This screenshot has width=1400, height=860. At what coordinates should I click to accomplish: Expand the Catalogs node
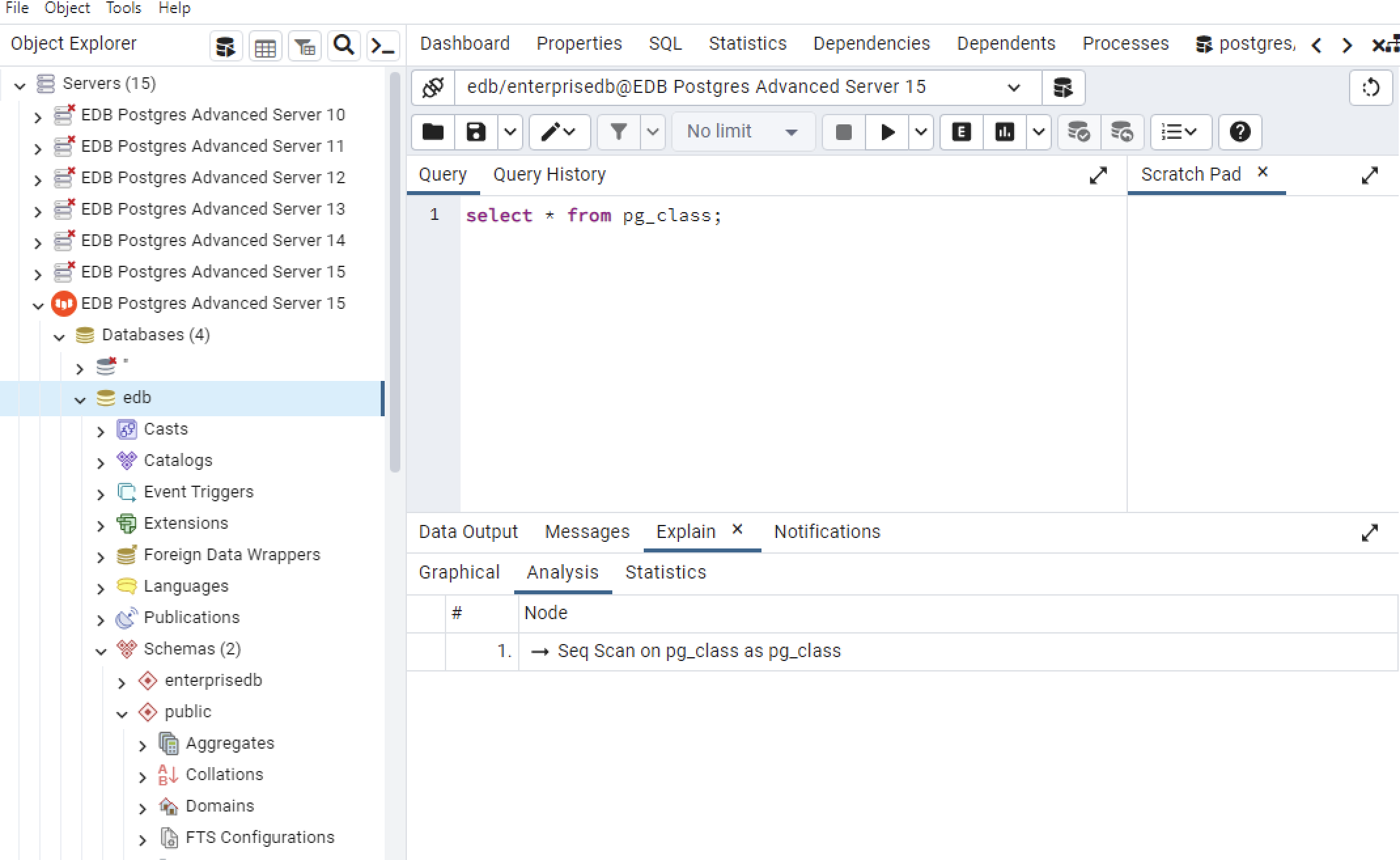pyautogui.click(x=101, y=463)
